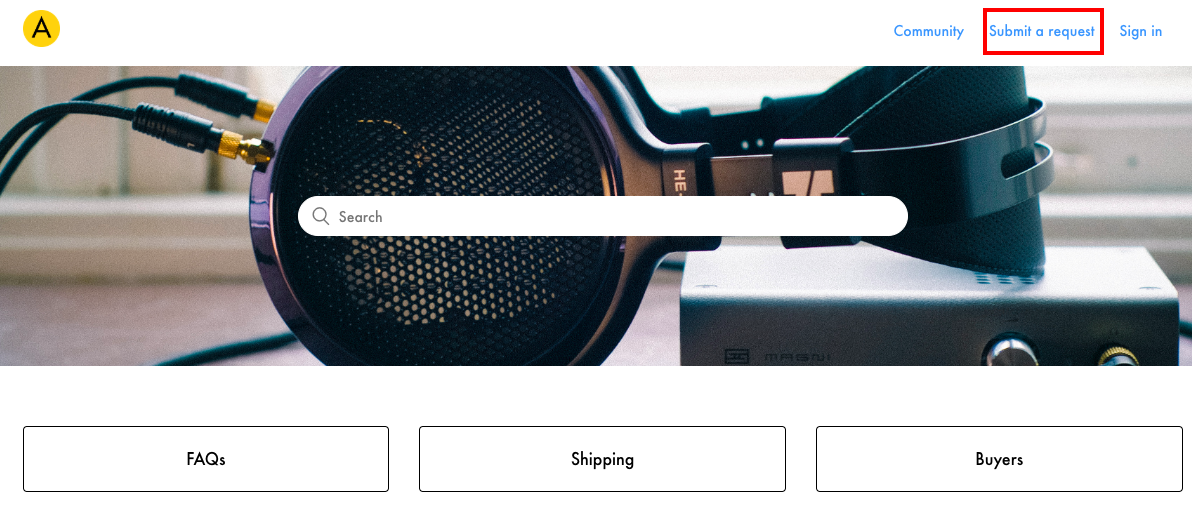1192x516 pixels.
Task: Click the magnifying glass search icon
Action: [321, 217]
